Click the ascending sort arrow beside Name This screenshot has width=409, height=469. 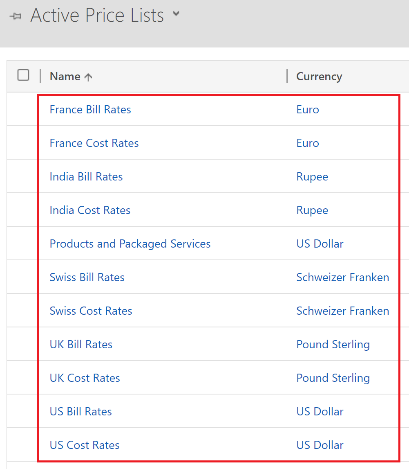pyautogui.click(x=88, y=77)
